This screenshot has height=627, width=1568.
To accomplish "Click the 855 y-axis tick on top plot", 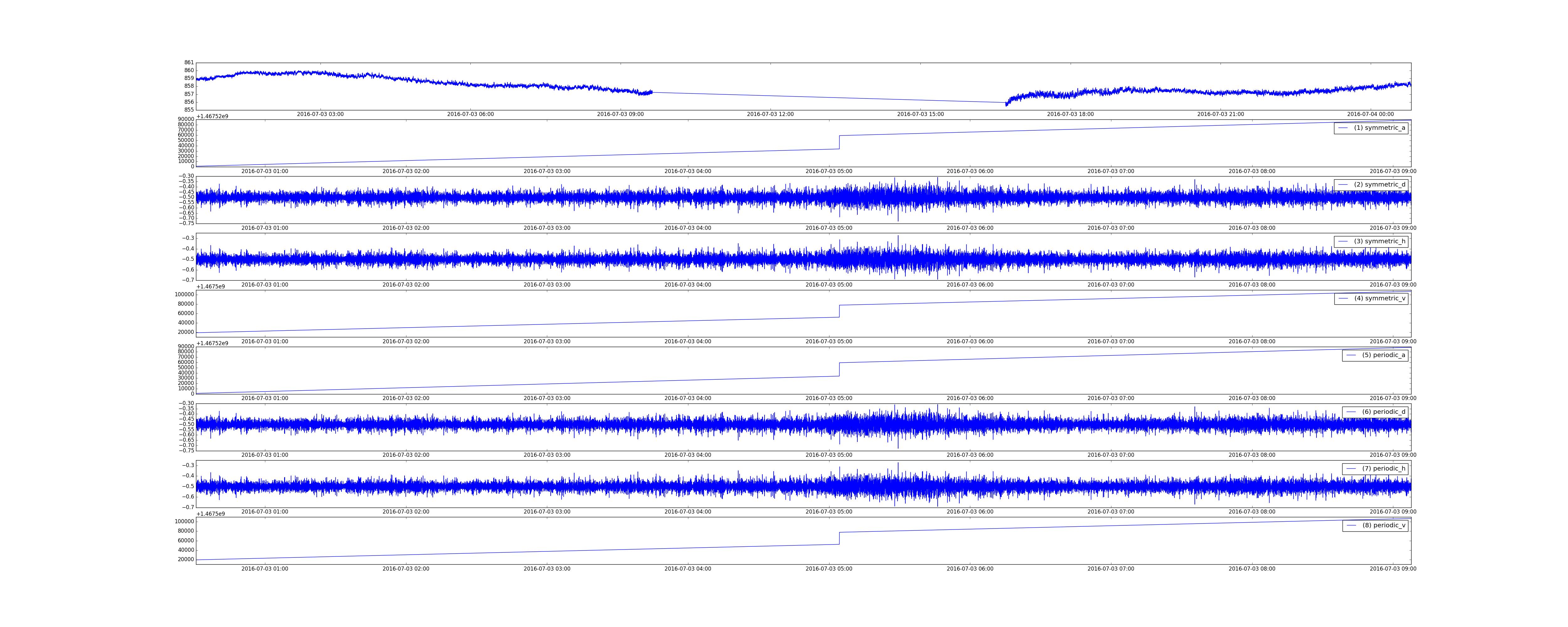I will (x=189, y=110).
